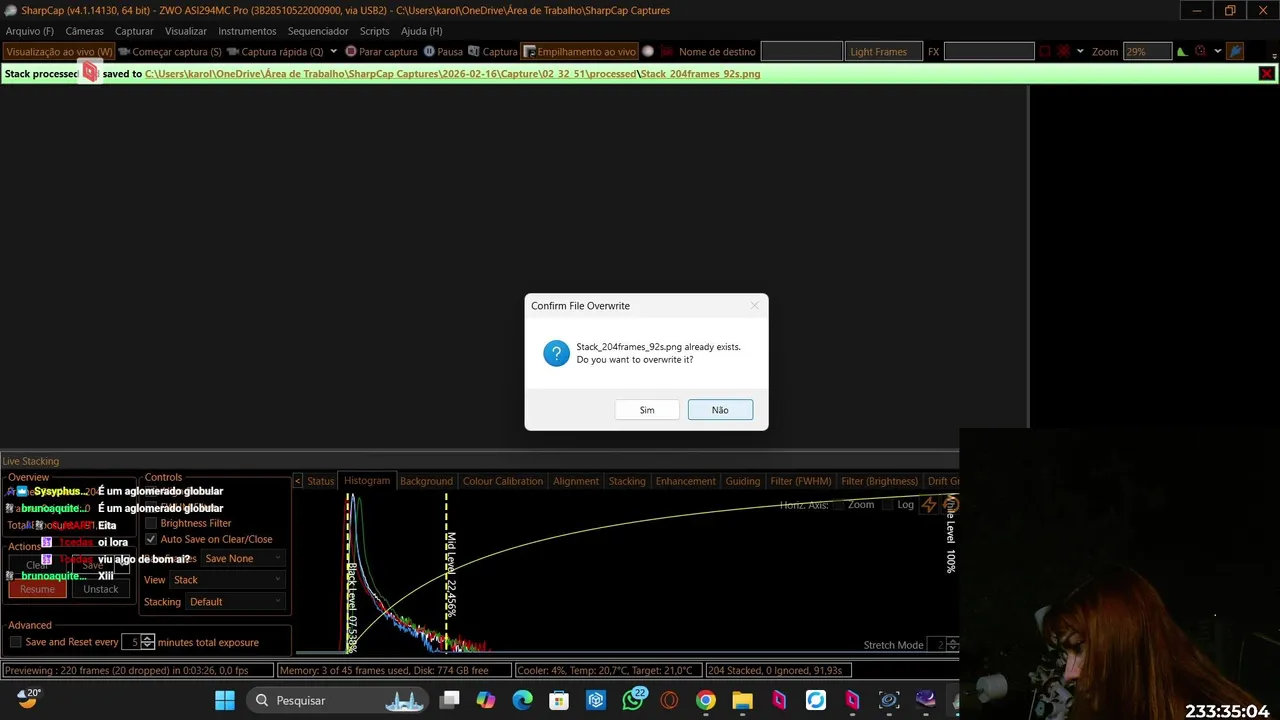Expand the Captura rápida dropdown arrow

tap(333, 51)
